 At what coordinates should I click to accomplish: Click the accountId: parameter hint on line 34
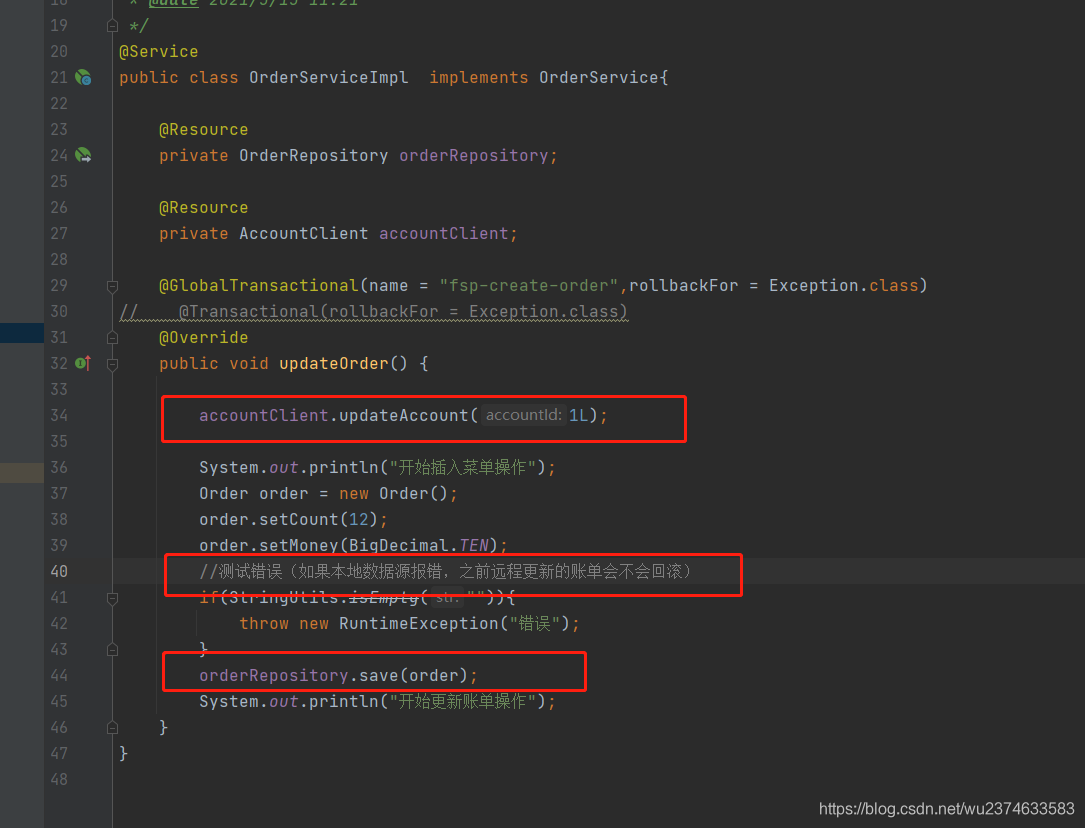tap(524, 415)
